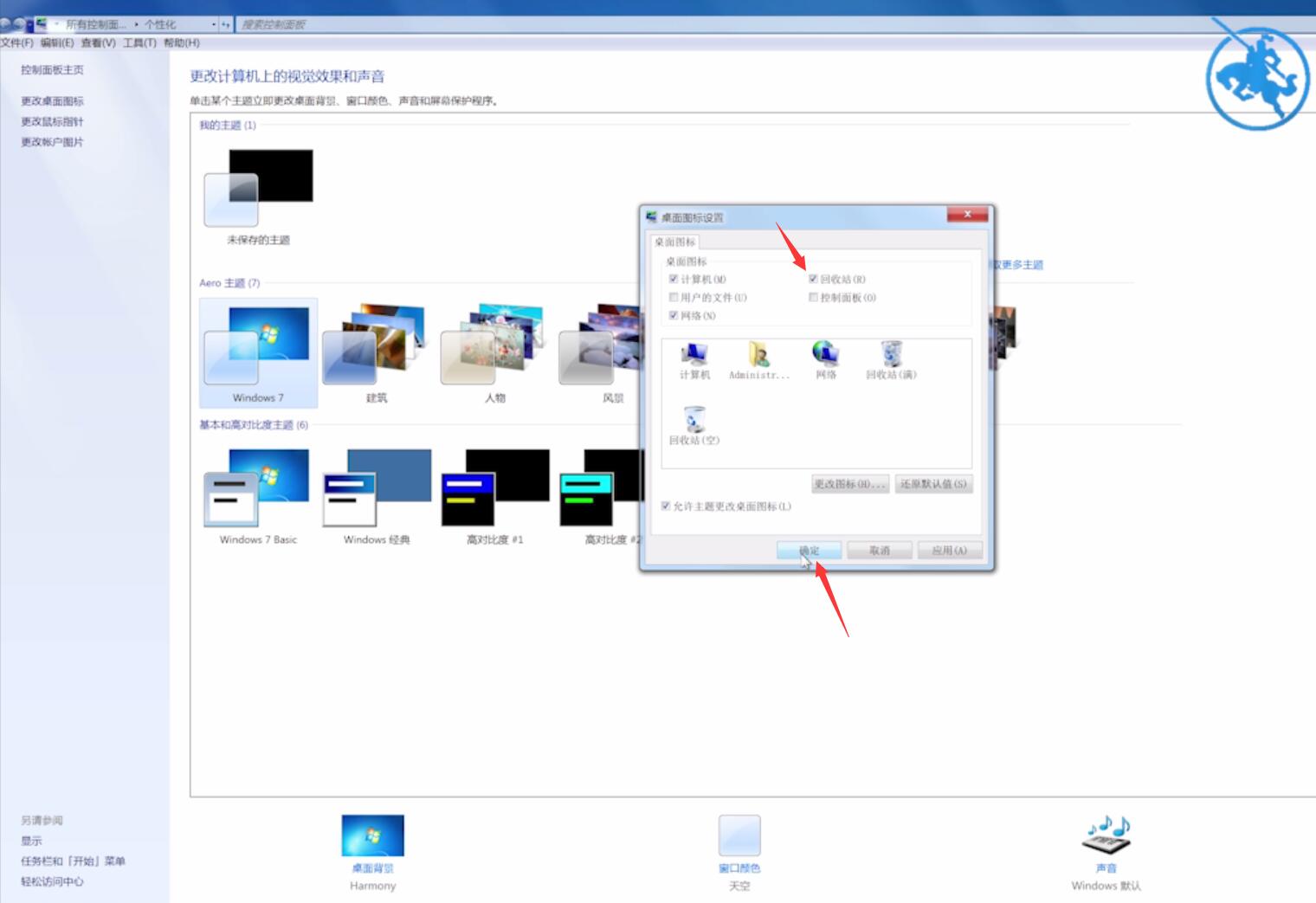
Task: Apply the Windows 7 Aero theme
Action: click(x=258, y=353)
